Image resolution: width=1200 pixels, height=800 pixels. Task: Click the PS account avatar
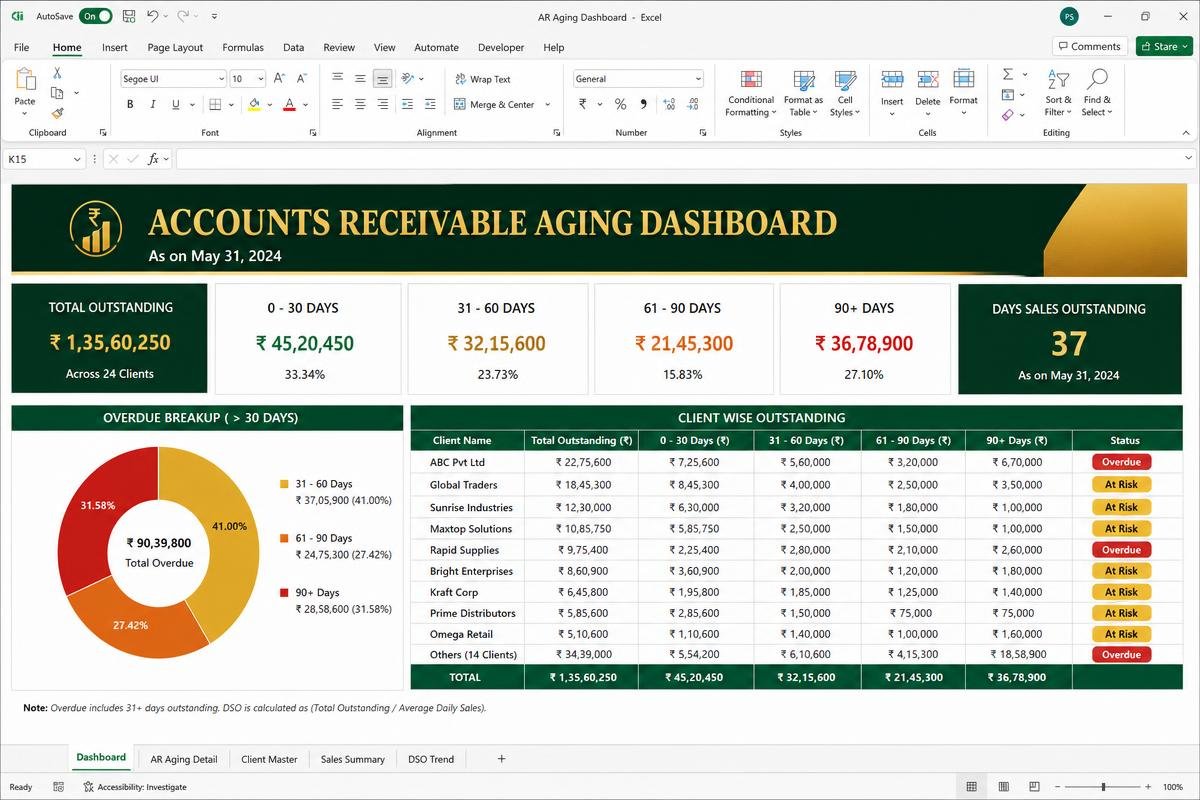click(x=1068, y=17)
